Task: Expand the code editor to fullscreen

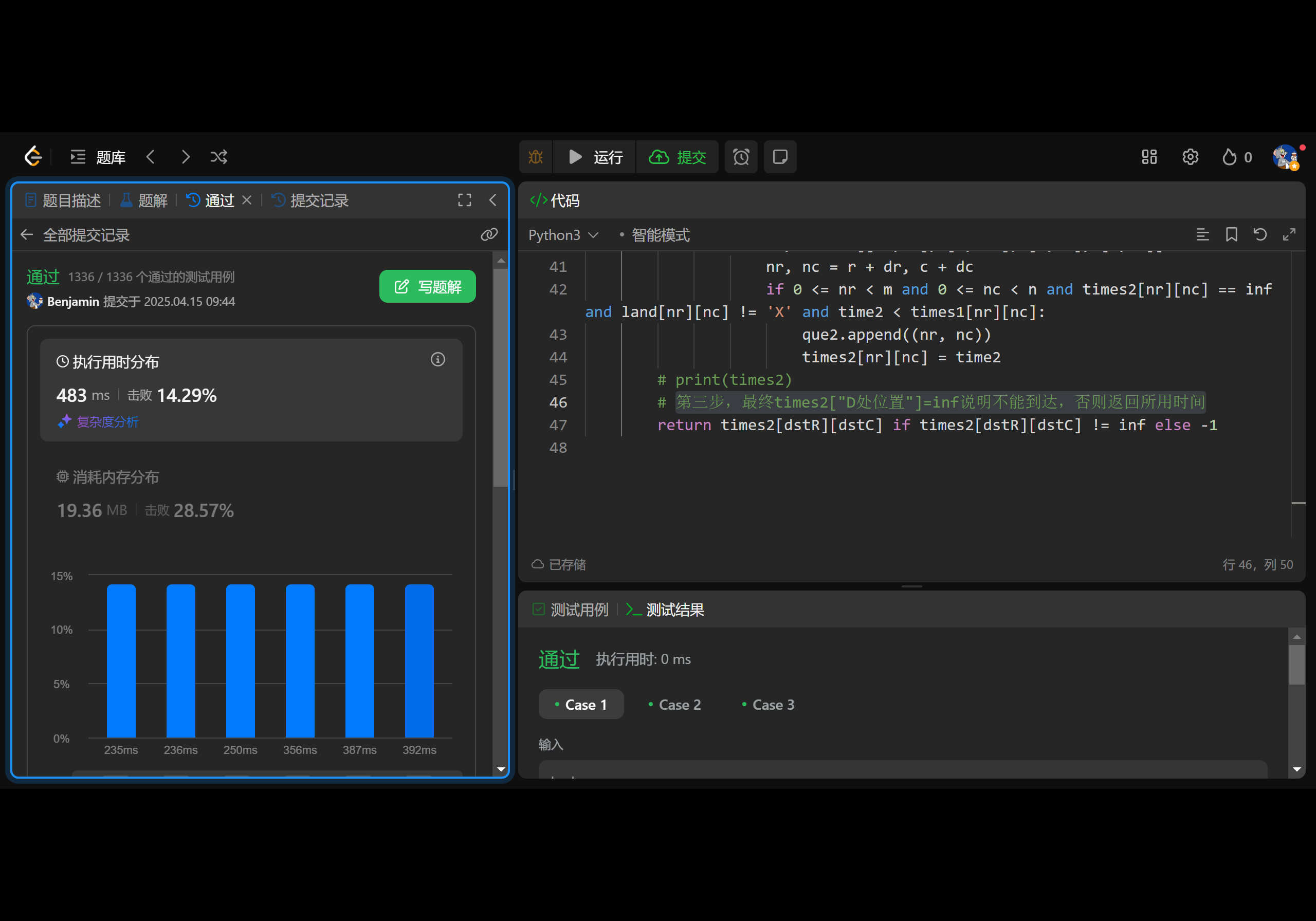Action: [1289, 234]
